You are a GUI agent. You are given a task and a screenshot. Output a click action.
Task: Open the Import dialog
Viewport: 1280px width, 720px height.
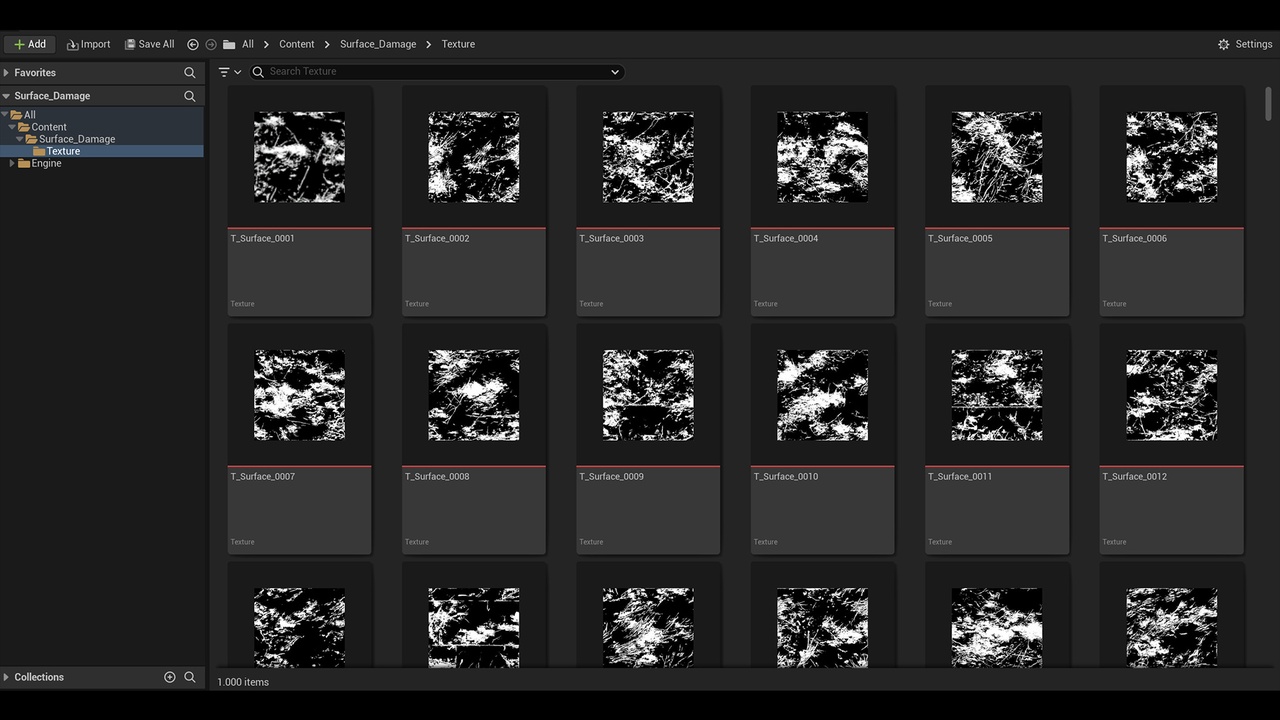89,44
